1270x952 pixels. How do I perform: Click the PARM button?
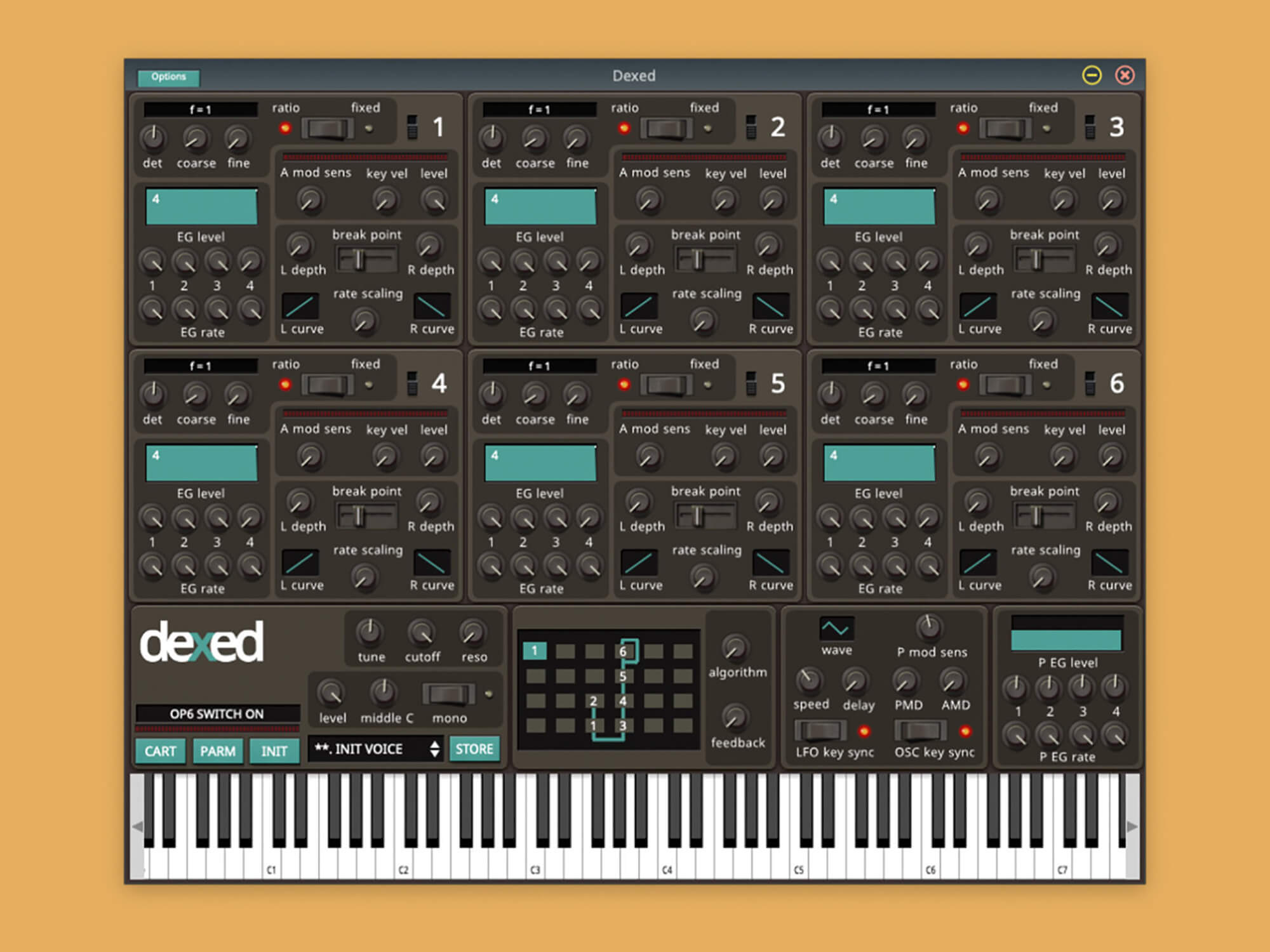(218, 751)
